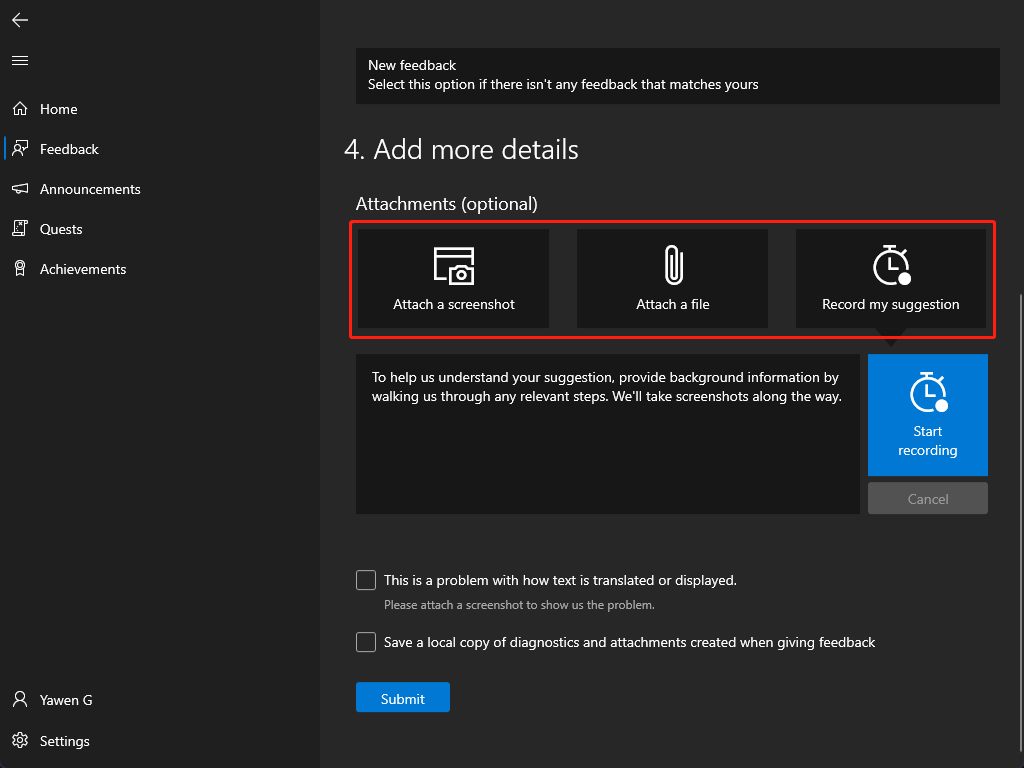Select the New feedback option
The image size is (1024, 768).
coord(677,75)
